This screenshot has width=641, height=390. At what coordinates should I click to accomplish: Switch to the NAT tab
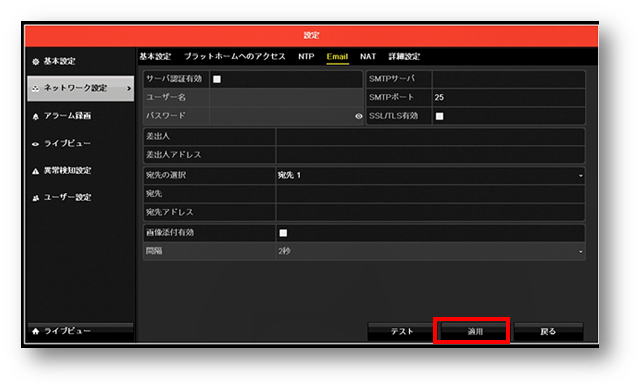[x=368, y=57]
